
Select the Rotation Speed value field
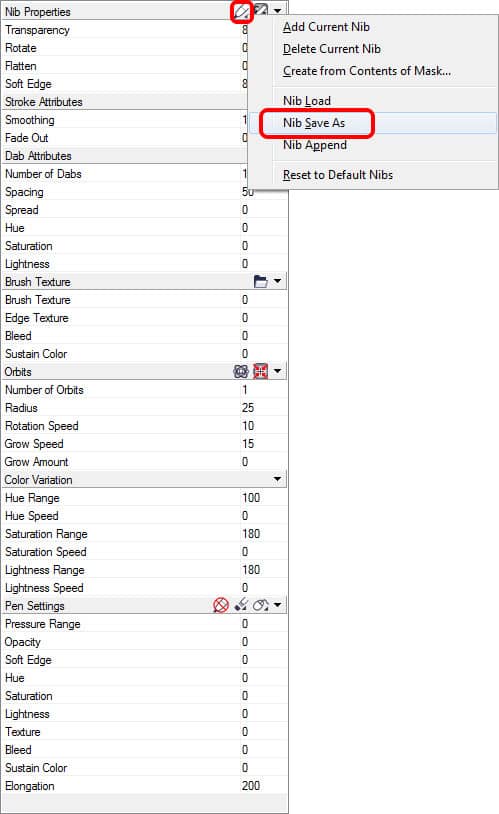click(263, 426)
